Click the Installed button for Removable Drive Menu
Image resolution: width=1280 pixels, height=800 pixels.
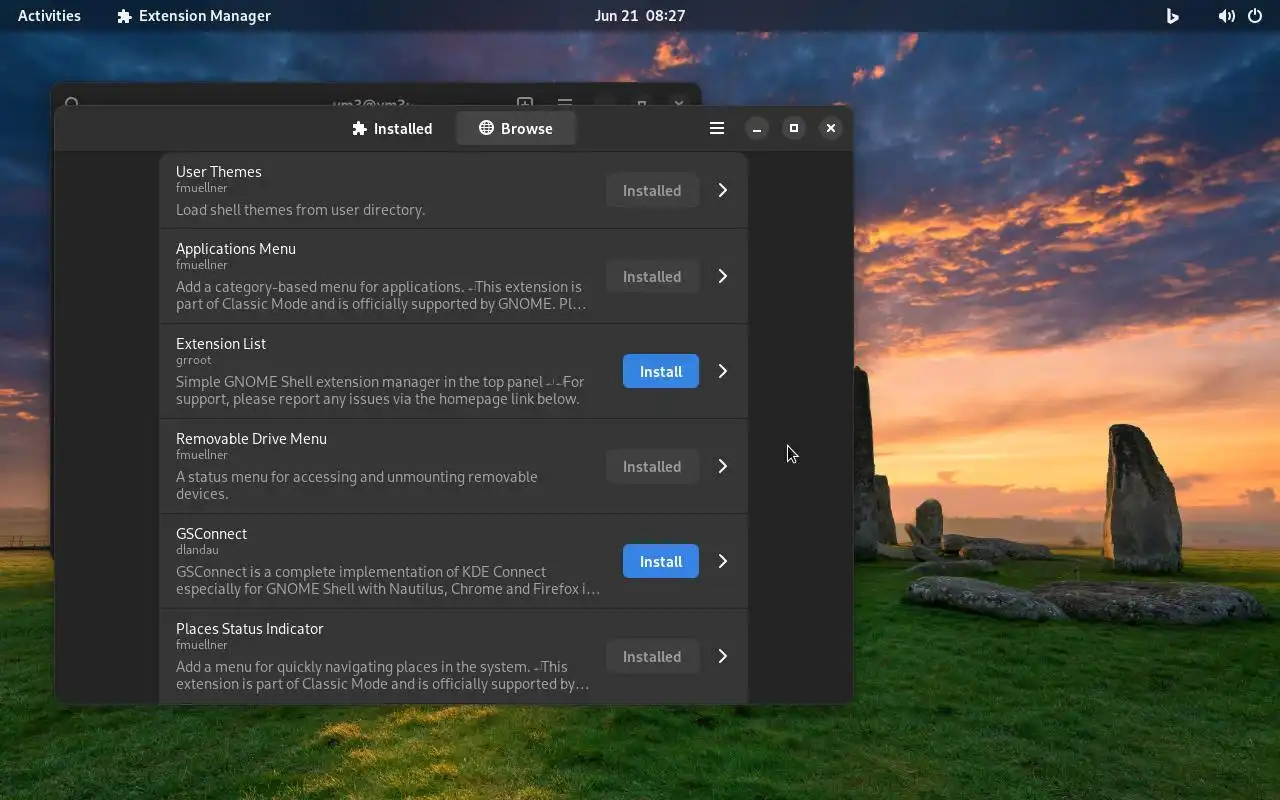pyautogui.click(x=652, y=466)
